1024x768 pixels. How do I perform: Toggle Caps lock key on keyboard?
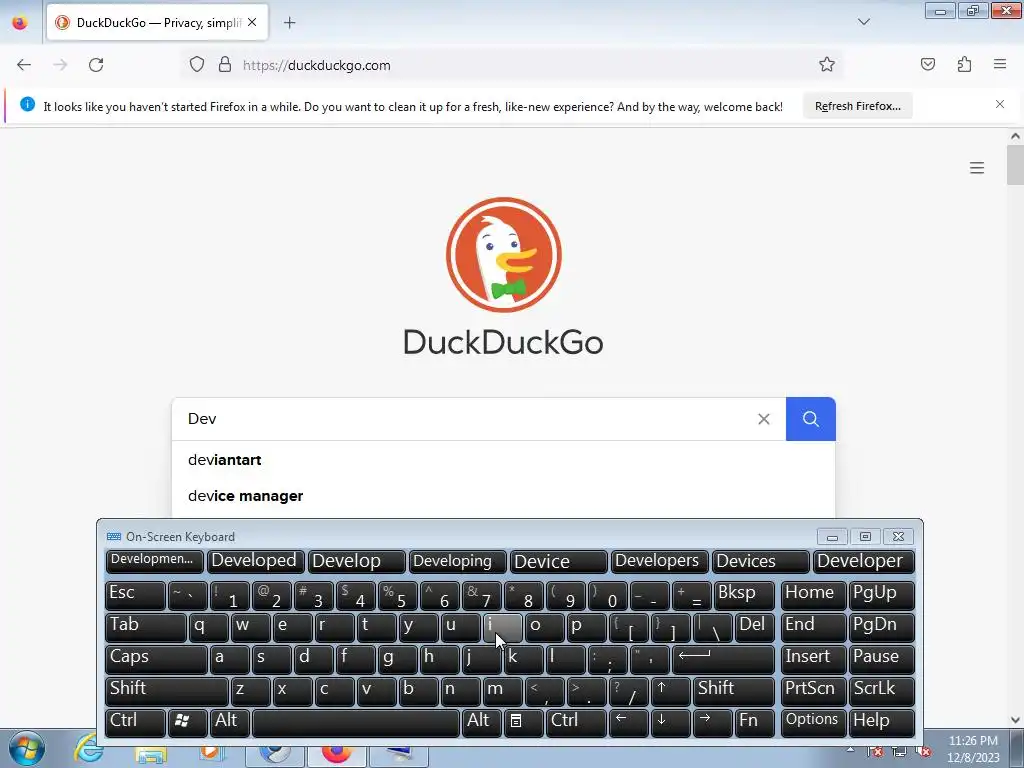155,658
